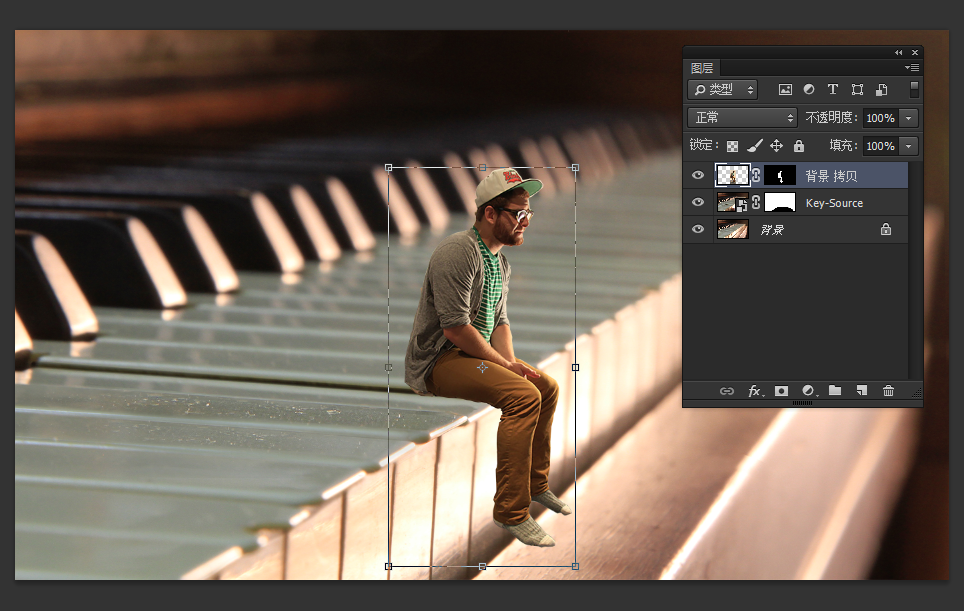
Task: Click the pixel layer filter icon
Action: click(x=785, y=90)
